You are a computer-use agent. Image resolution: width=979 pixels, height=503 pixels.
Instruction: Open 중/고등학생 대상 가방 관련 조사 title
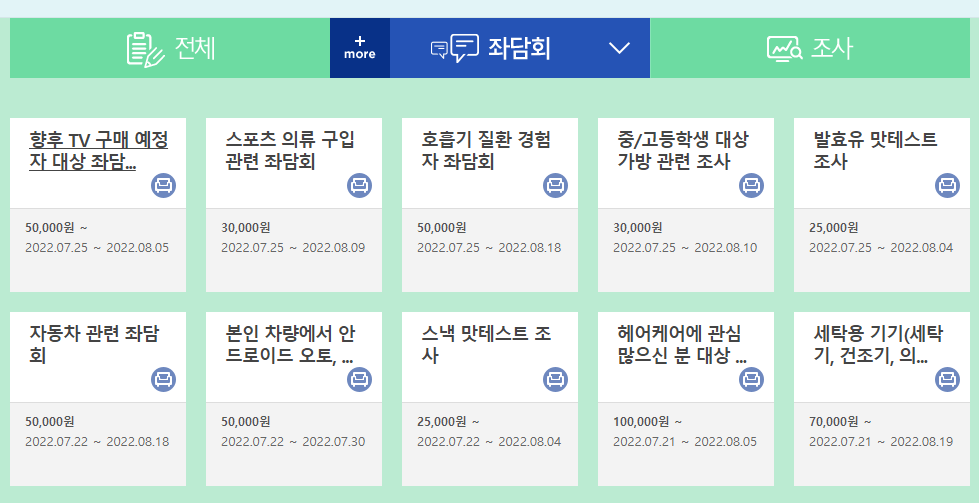[682, 150]
